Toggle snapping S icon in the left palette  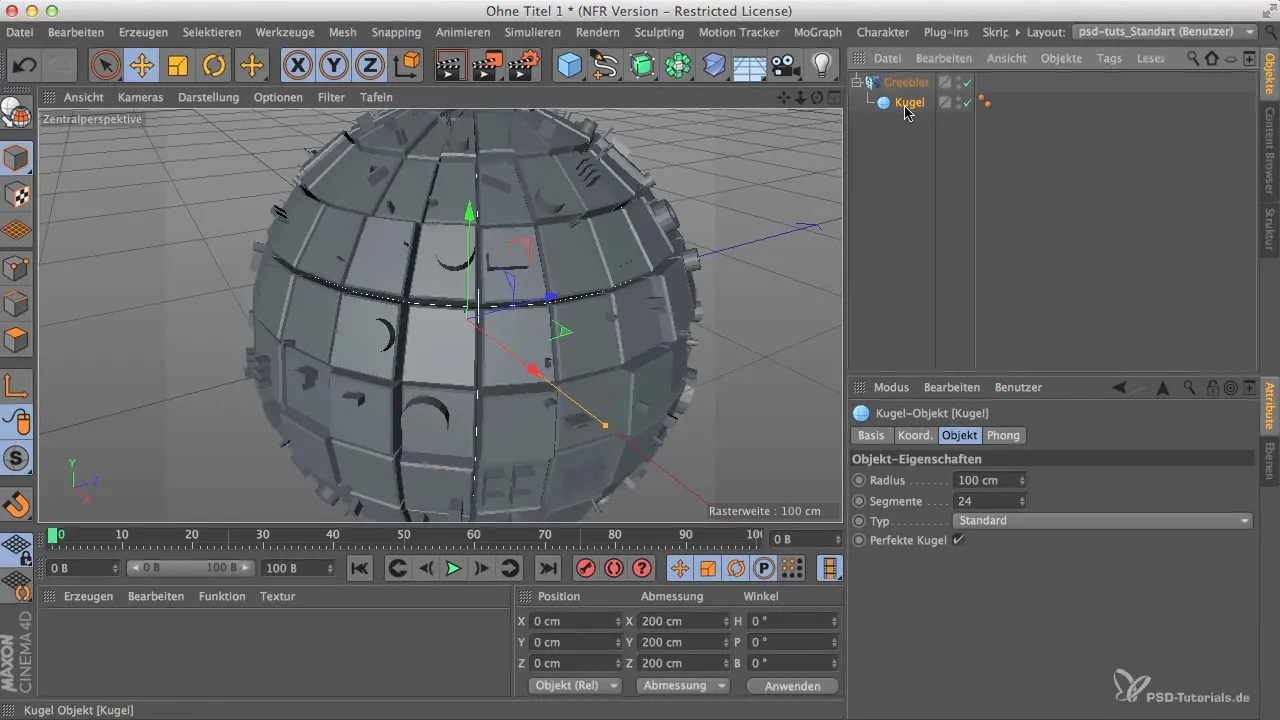[17, 460]
